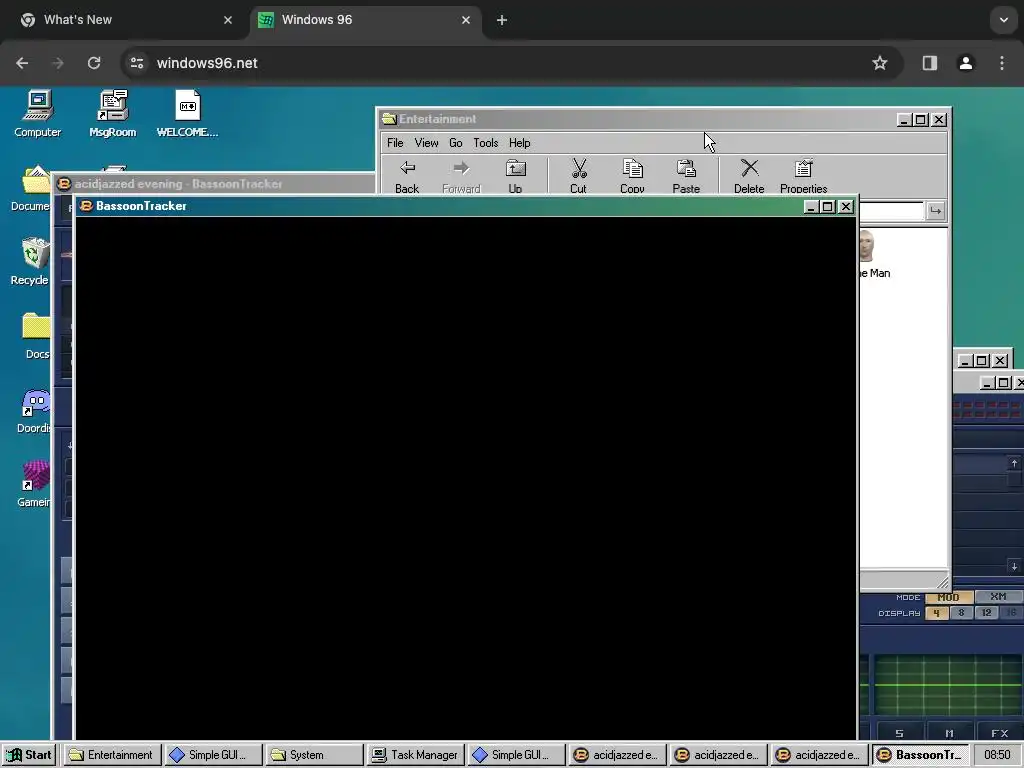
Task: Focus acidjazzed evening BassoonTracker title bar
Action: pyautogui.click(x=216, y=184)
